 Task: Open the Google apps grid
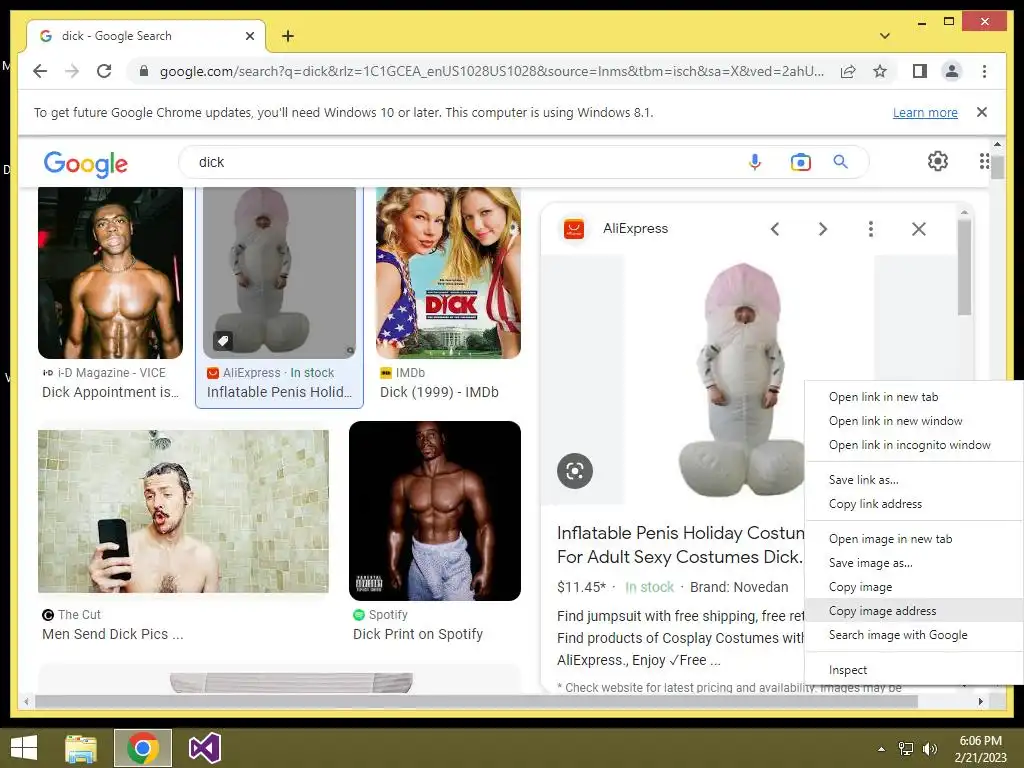pyautogui.click(x=984, y=161)
